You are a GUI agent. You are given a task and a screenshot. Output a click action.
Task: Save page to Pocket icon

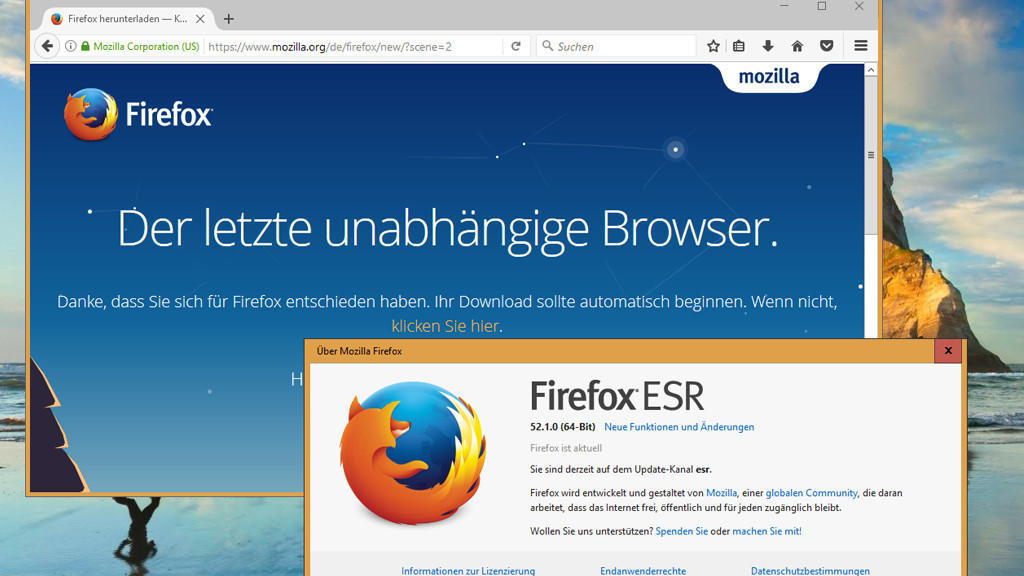(827, 46)
